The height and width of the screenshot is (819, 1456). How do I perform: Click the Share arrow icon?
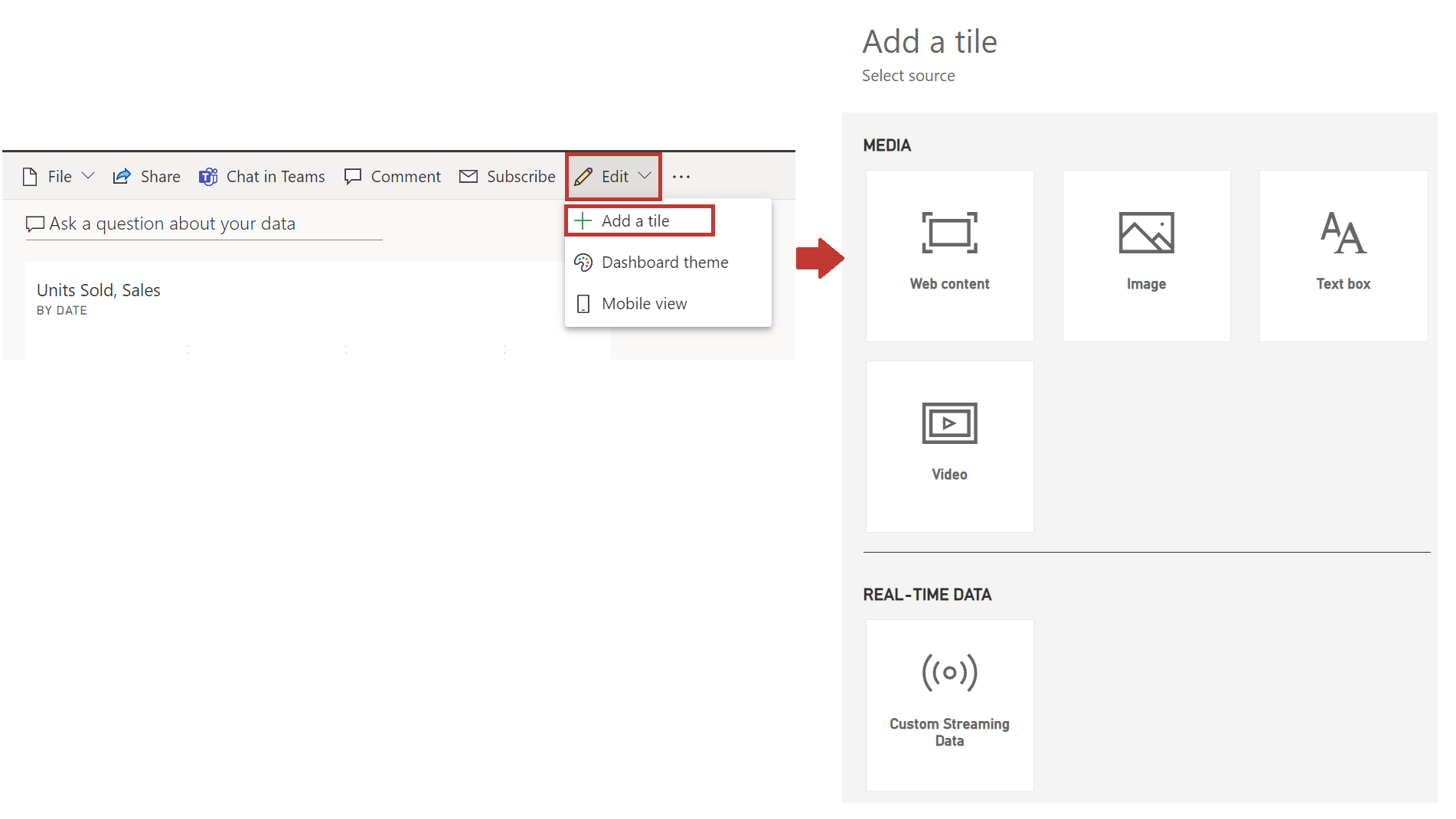[122, 177]
